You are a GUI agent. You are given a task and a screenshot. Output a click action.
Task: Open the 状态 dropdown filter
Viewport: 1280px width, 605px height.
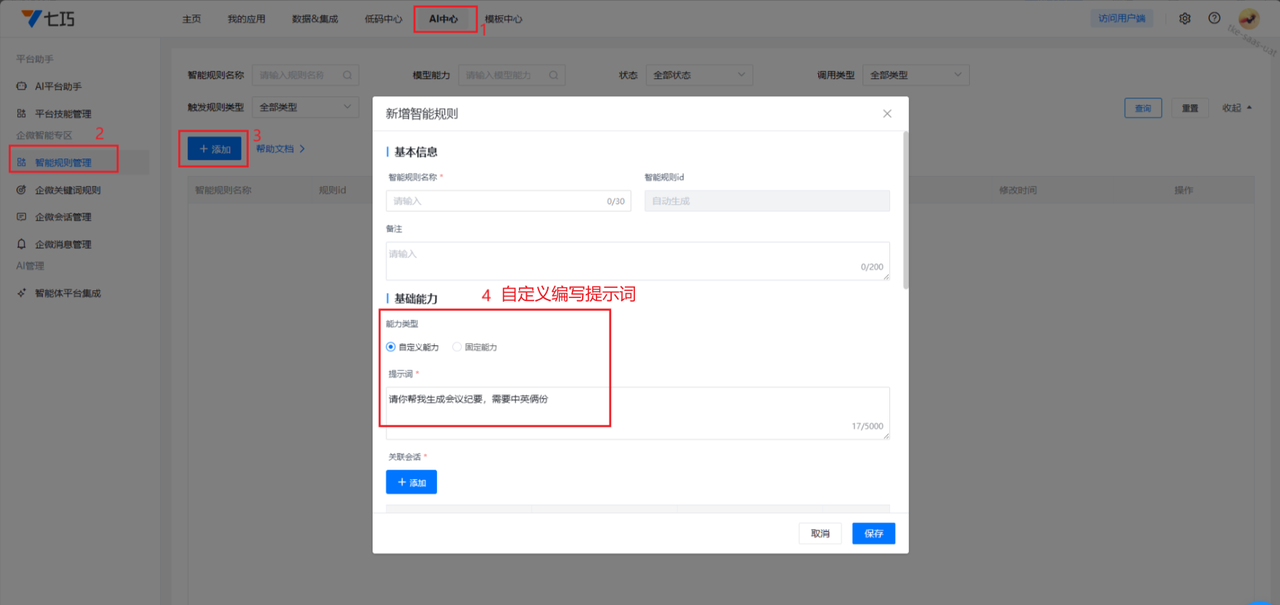click(699, 75)
